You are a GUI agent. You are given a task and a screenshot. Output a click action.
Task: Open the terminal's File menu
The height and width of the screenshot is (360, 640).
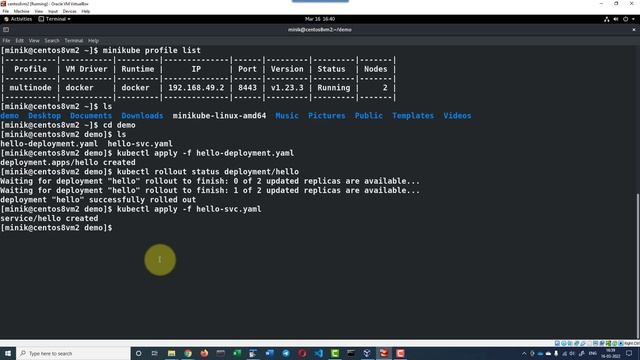(7, 41)
